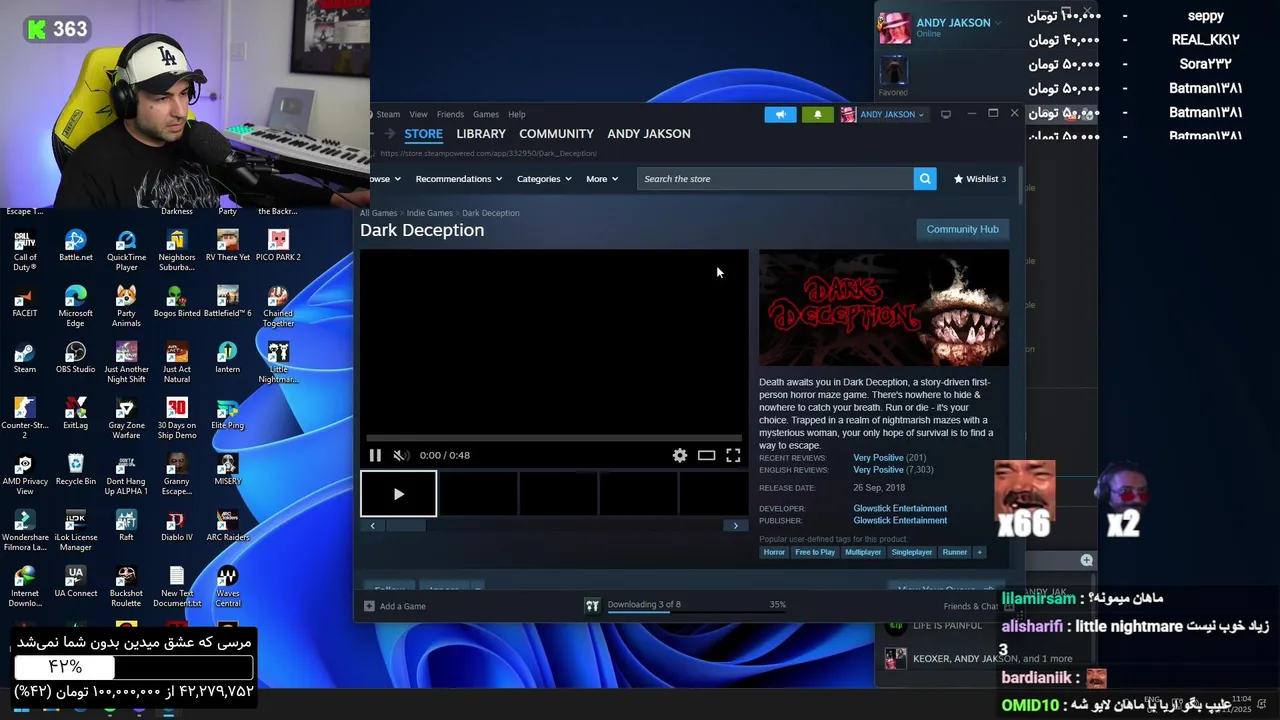The image size is (1280, 720).
Task: Expand more tags plus button
Action: pyautogui.click(x=979, y=552)
